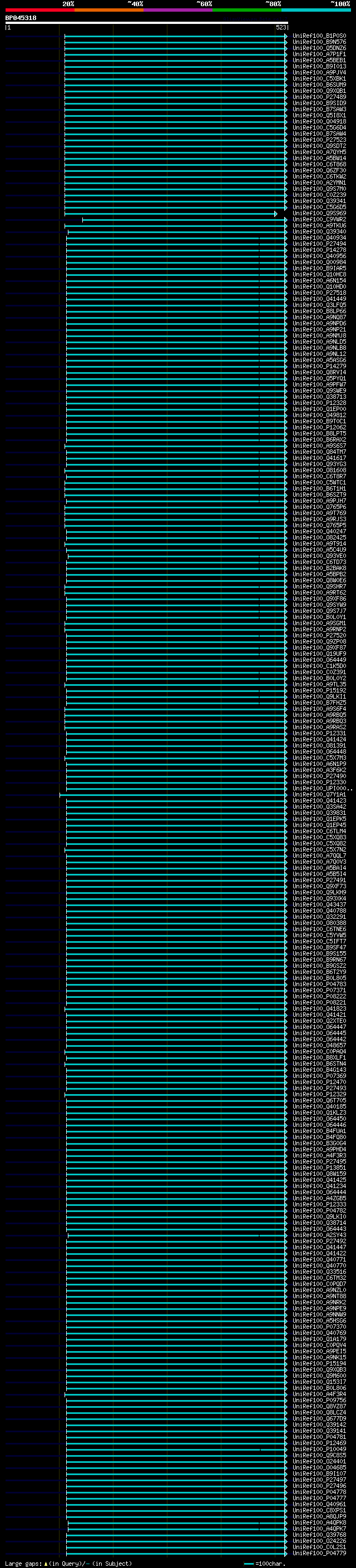Image resolution: width=356 pixels, height=1568 pixels.
Task: Click the 523 query end position
Action: [280, 27]
